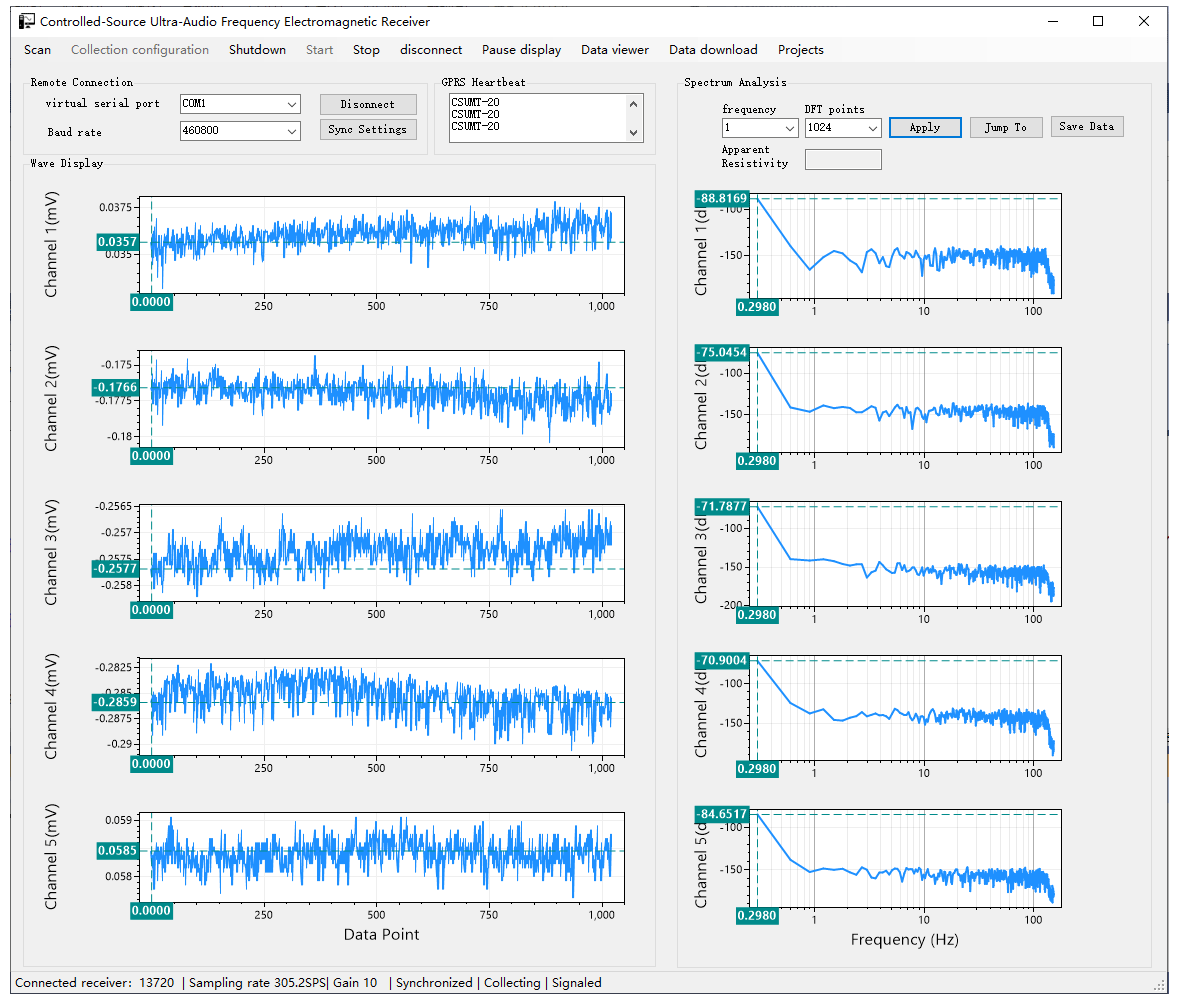Click Shutdown in the menu bar
Viewport: 1179px width, 1001px height.
[257, 50]
